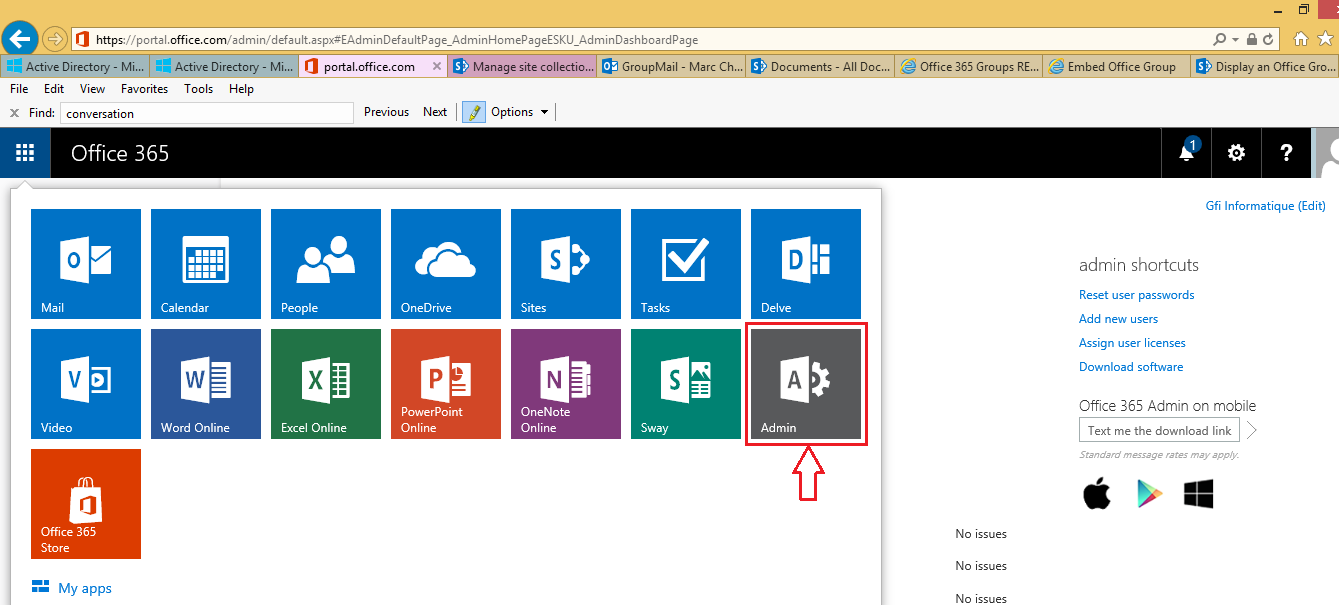Launch the Word Online tile

tap(206, 384)
